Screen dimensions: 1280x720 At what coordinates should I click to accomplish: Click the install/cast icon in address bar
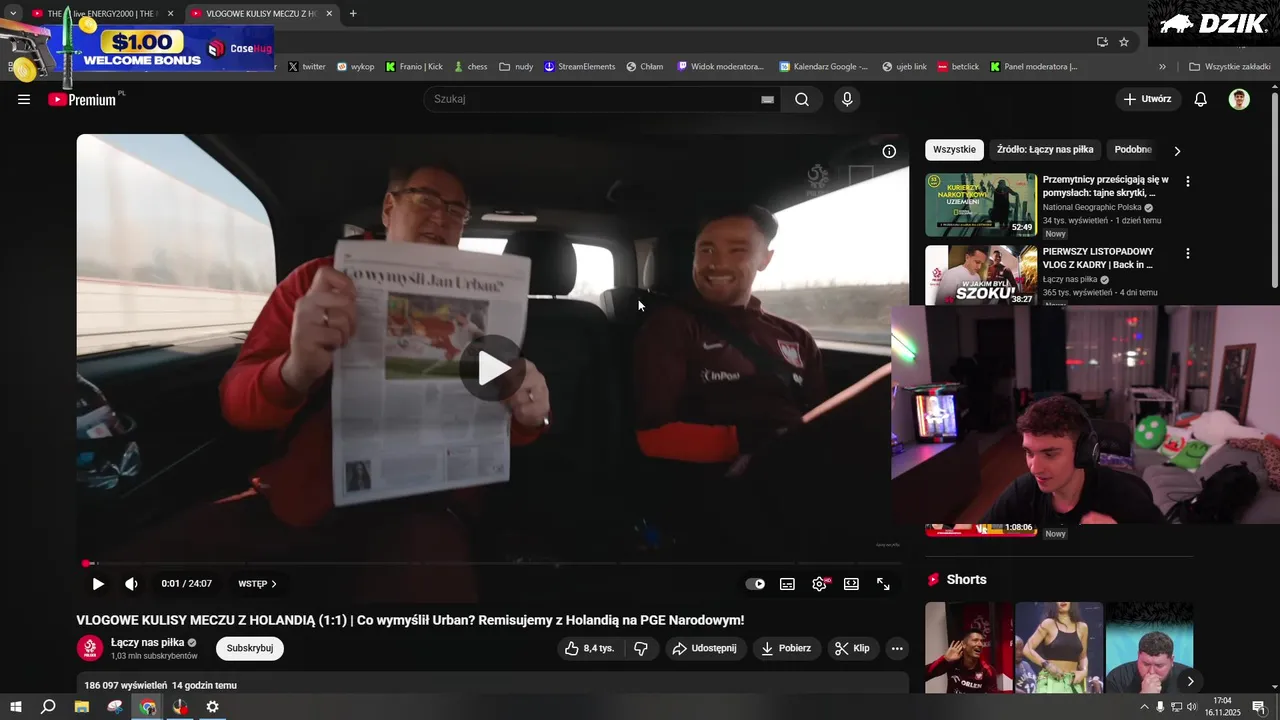pos(1102,42)
